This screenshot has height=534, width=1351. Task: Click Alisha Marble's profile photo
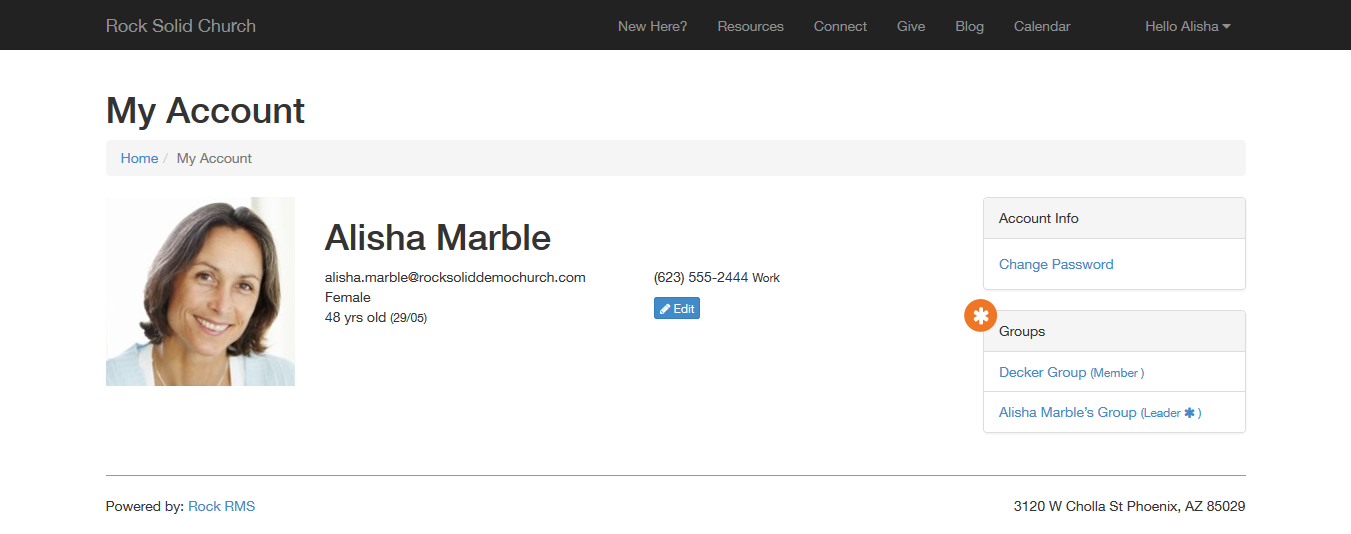200,291
